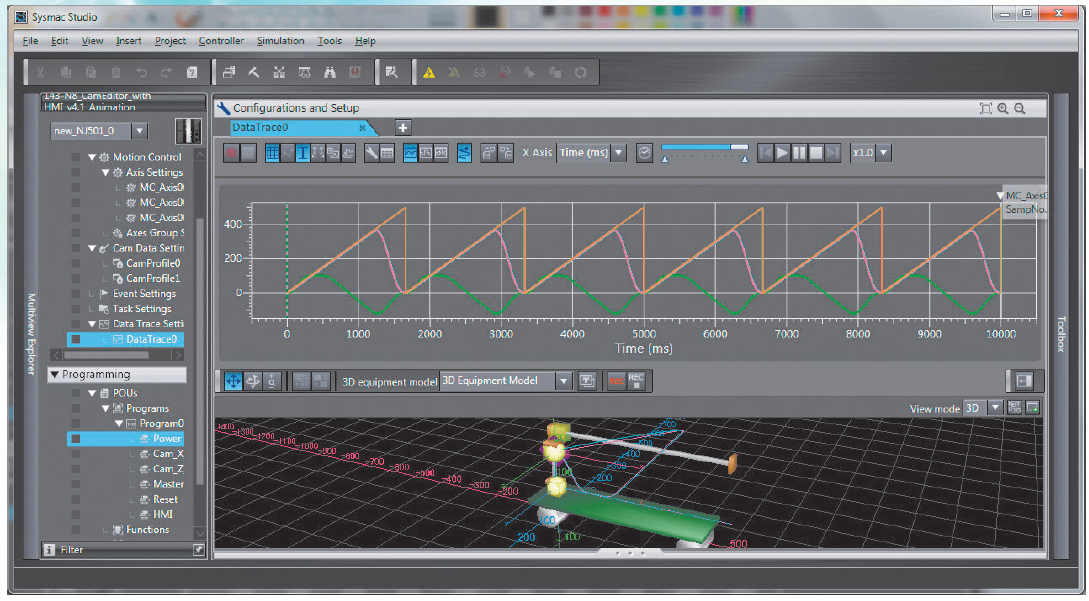Click the left range marker triangle below progress bar

point(665,159)
